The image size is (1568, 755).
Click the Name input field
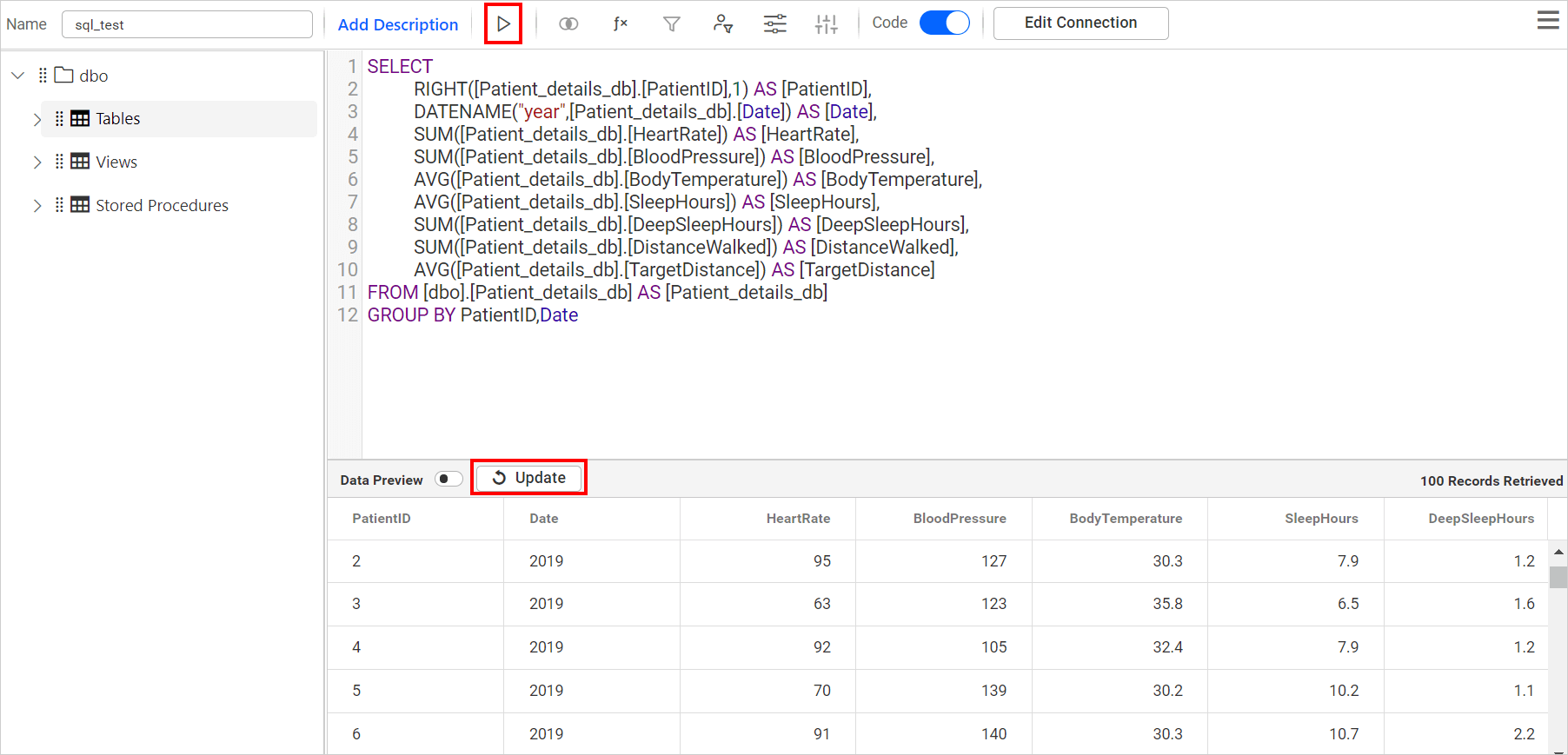point(187,24)
